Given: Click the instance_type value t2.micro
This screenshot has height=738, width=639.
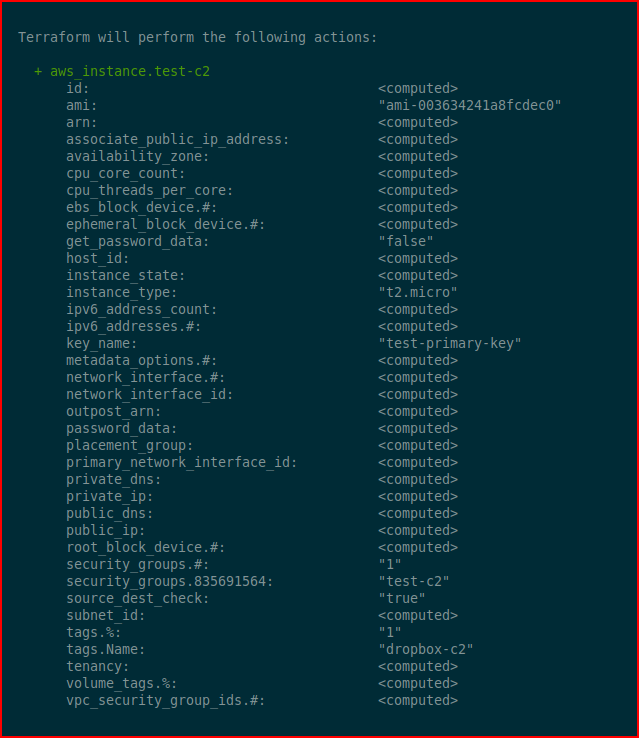Looking at the screenshot, I should (418, 292).
